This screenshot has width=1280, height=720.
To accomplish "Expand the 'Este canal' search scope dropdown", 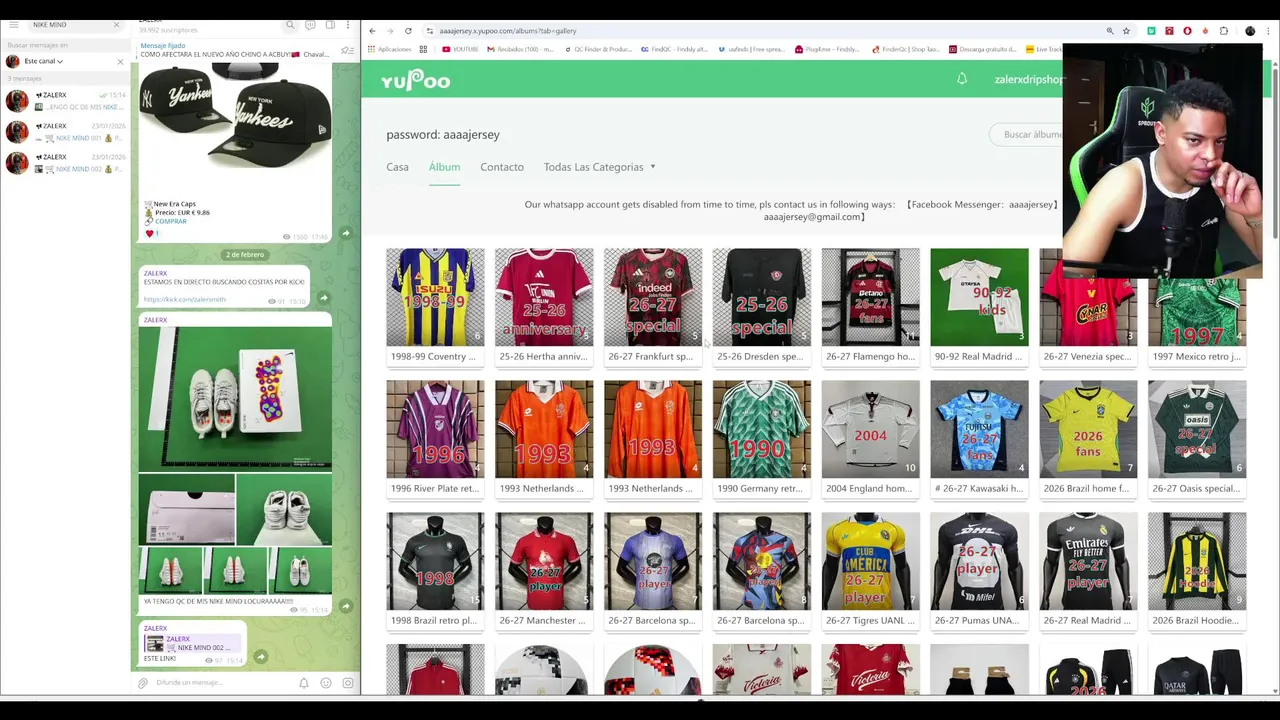I will pyautogui.click(x=43, y=61).
